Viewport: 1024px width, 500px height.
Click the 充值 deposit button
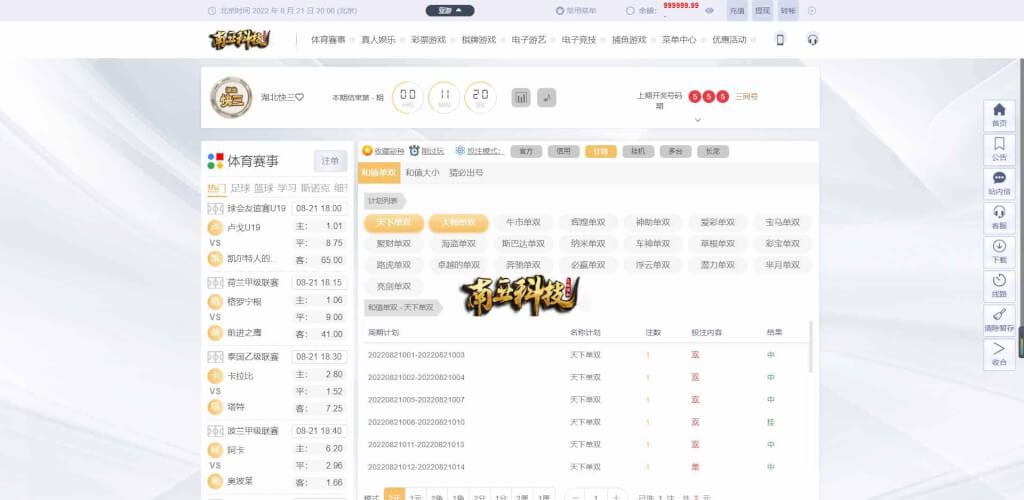tap(737, 10)
